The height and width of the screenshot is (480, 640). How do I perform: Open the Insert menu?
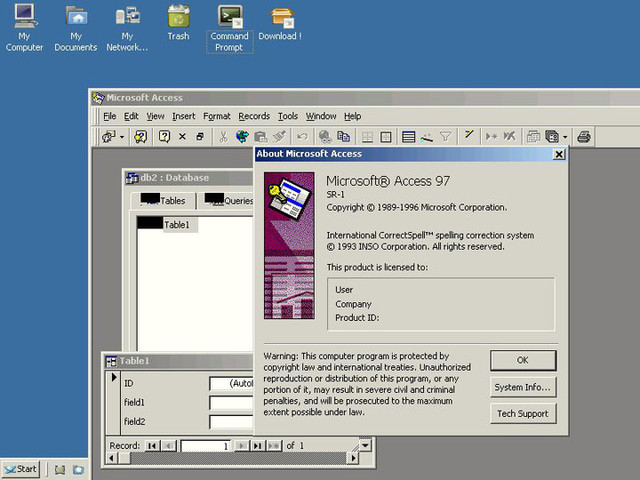pos(184,116)
